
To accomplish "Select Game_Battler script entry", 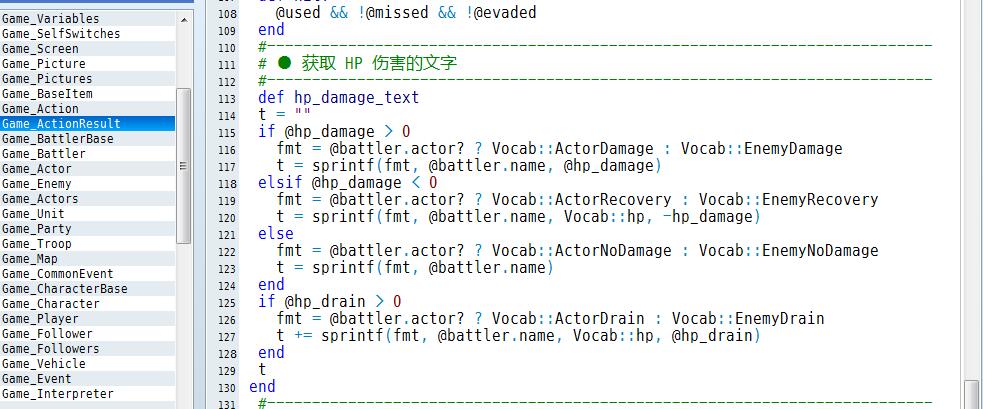I will (88, 154).
